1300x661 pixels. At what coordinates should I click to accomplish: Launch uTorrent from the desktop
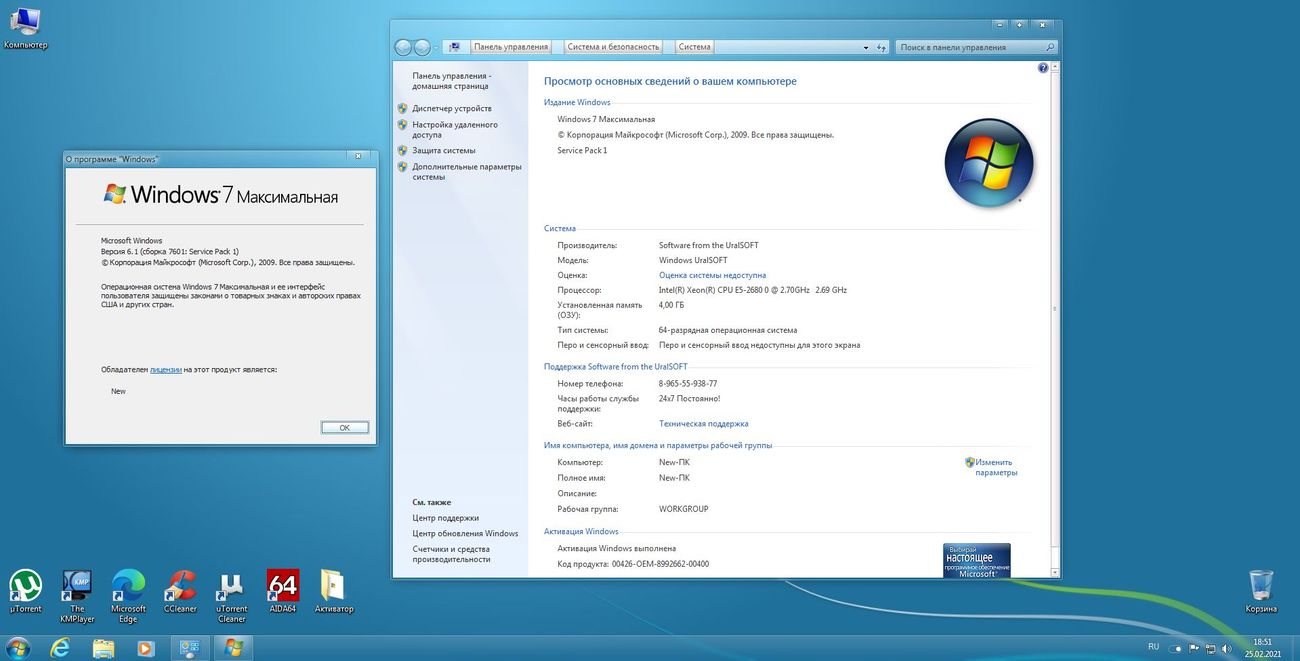pos(25,586)
